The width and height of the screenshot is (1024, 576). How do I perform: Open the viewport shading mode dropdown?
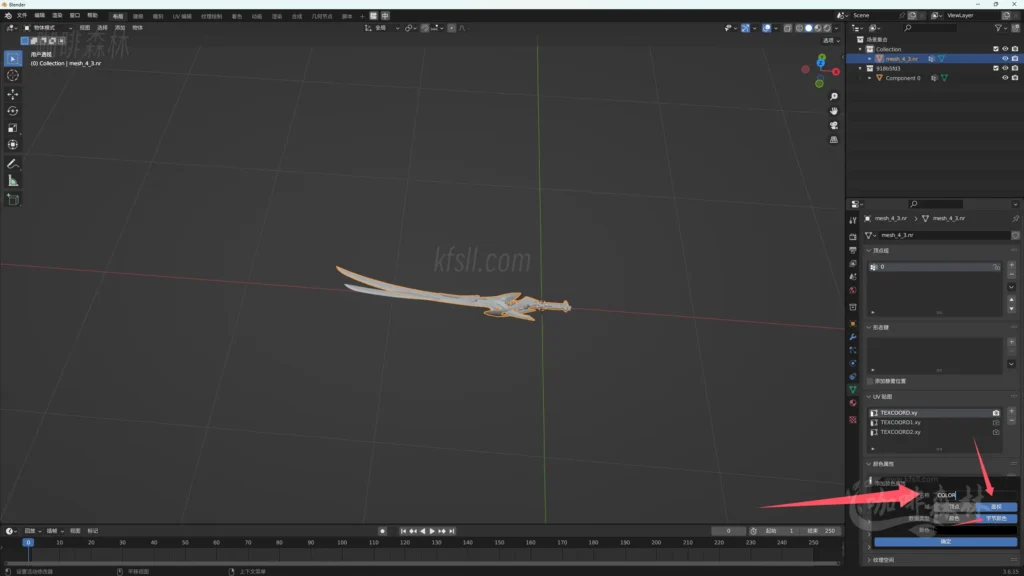836,28
